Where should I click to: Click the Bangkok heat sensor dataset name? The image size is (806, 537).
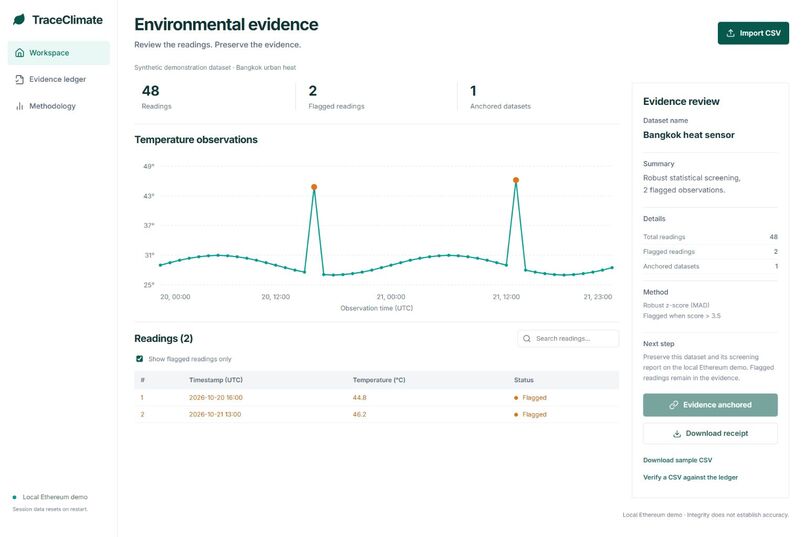[689, 135]
